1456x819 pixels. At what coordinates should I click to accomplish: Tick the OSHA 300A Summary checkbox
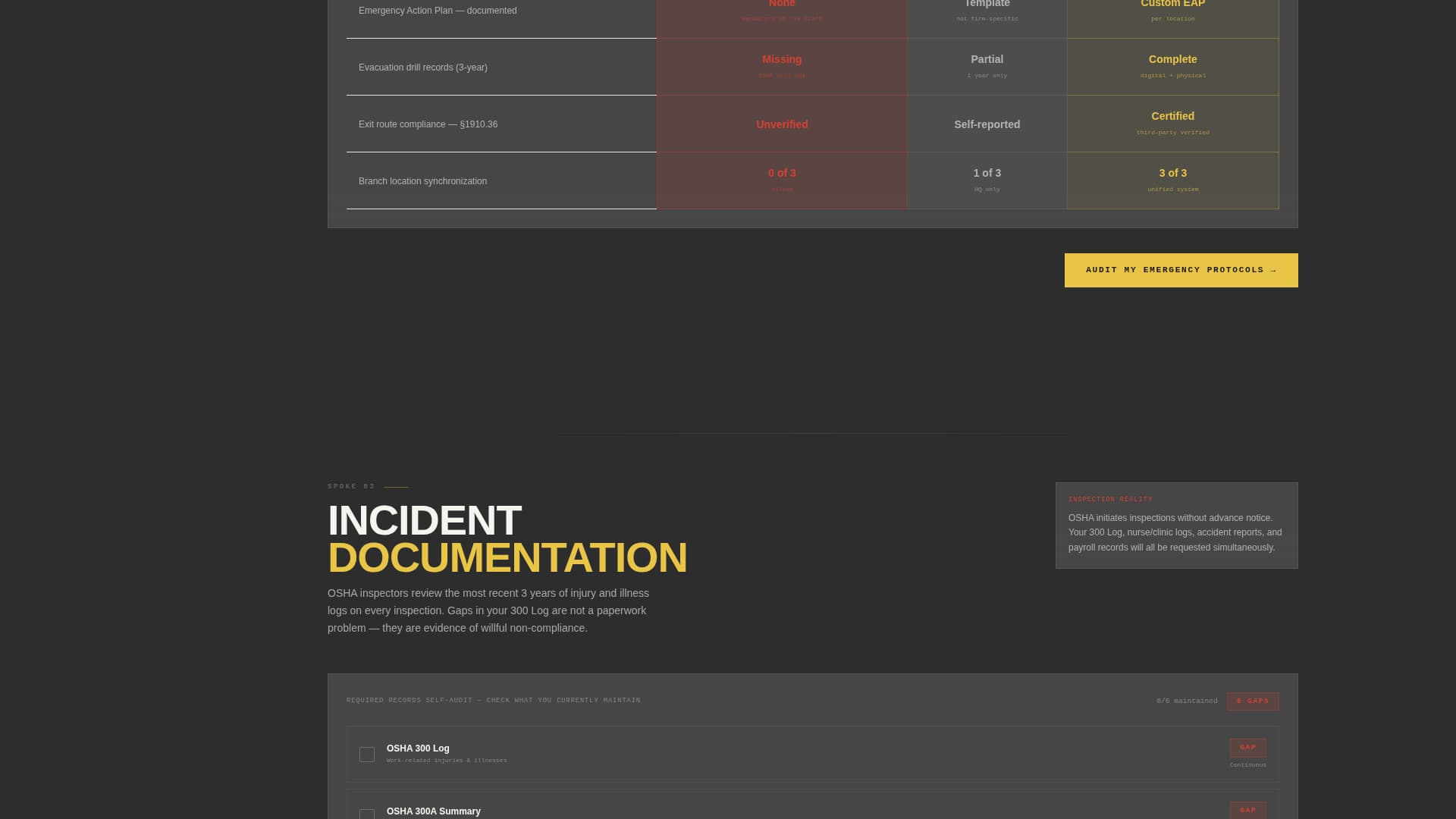click(x=367, y=814)
